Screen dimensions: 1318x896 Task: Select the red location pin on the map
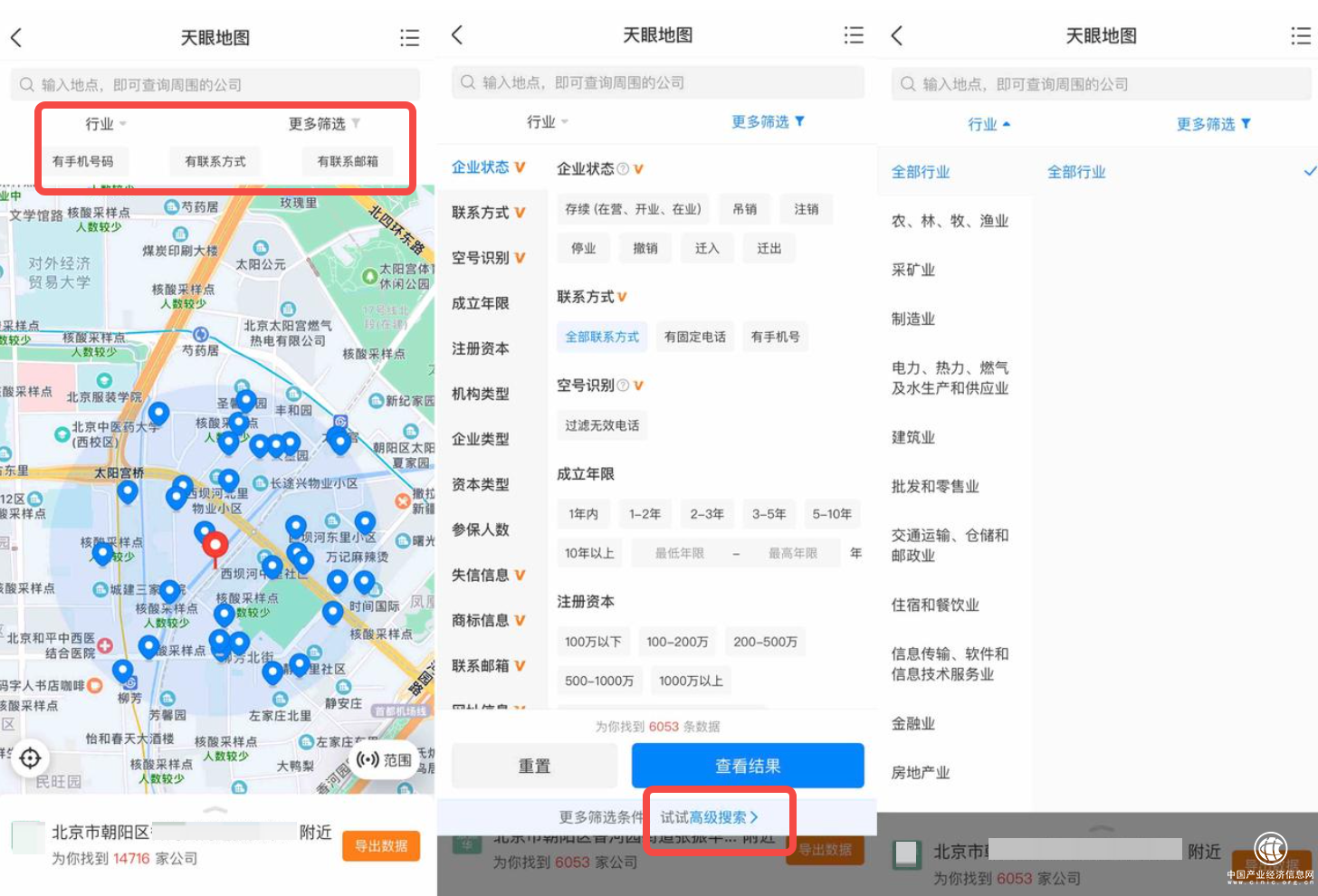click(x=215, y=546)
